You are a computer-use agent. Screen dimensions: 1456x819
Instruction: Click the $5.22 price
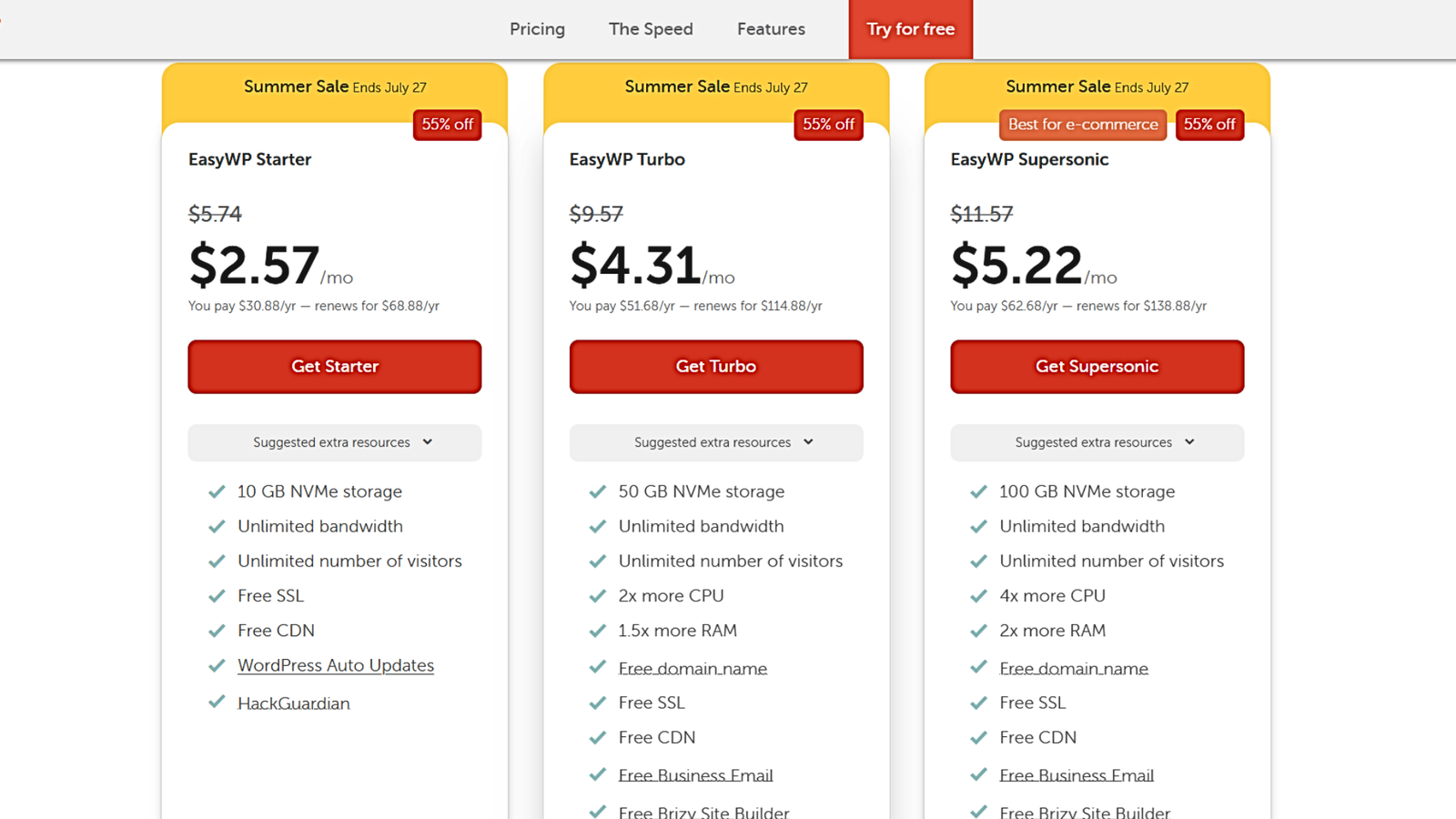click(1016, 265)
